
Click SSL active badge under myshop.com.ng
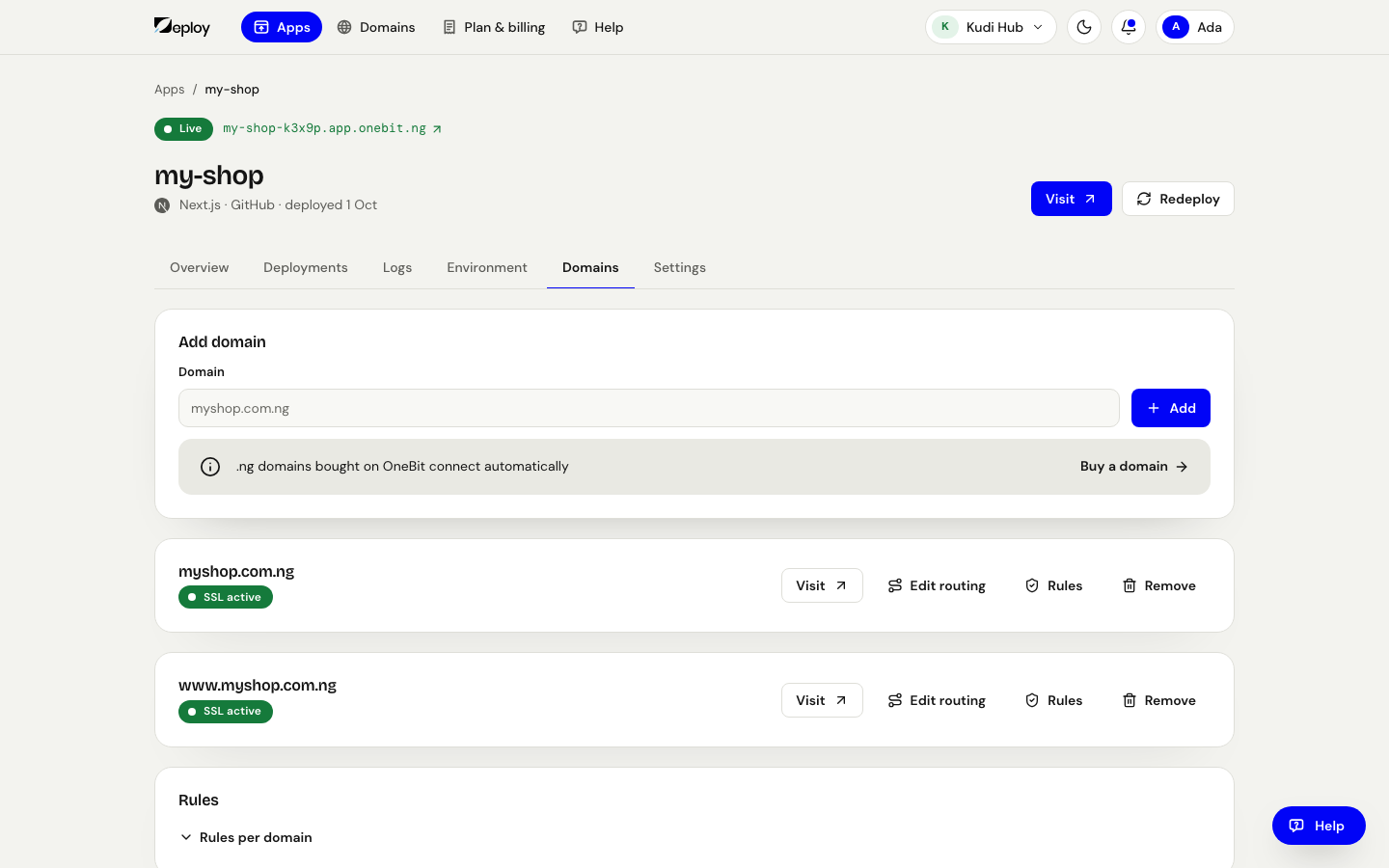click(x=226, y=597)
